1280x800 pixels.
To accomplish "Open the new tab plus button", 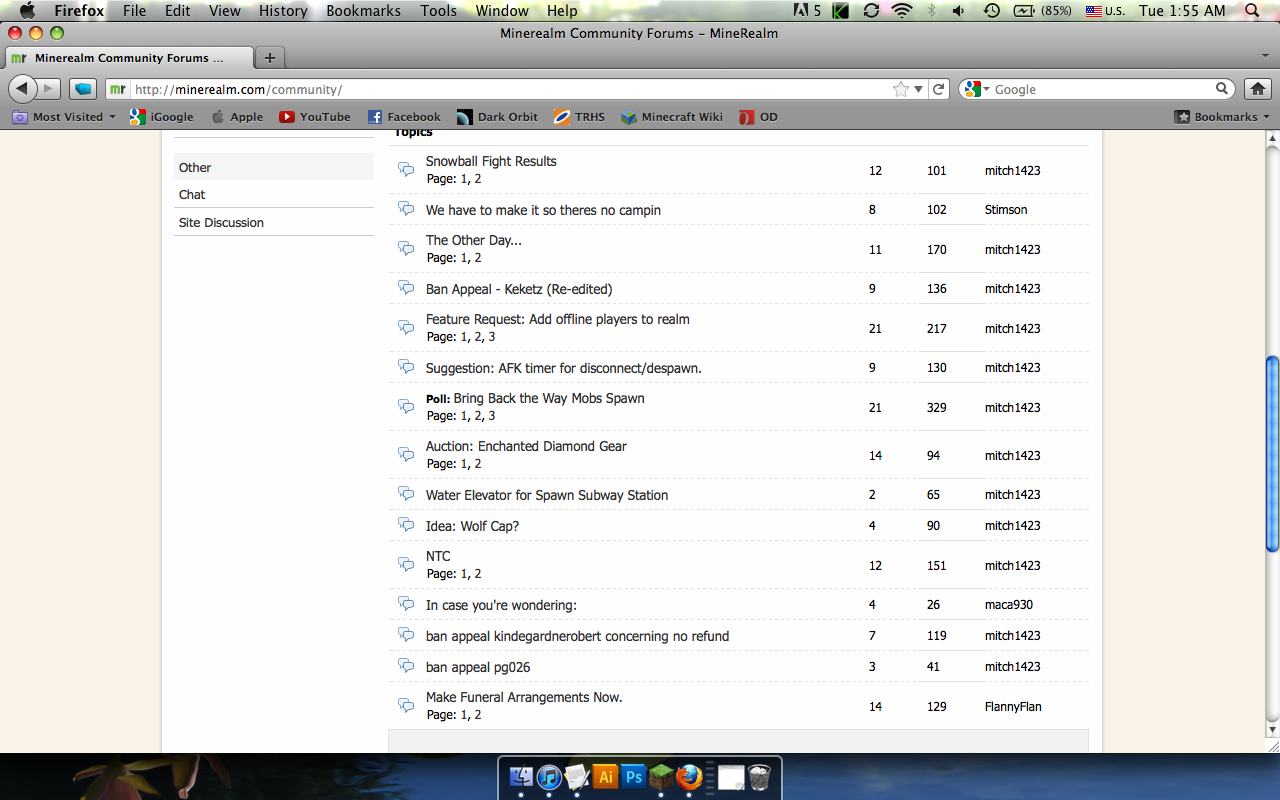I will pyautogui.click(x=269, y=58).
